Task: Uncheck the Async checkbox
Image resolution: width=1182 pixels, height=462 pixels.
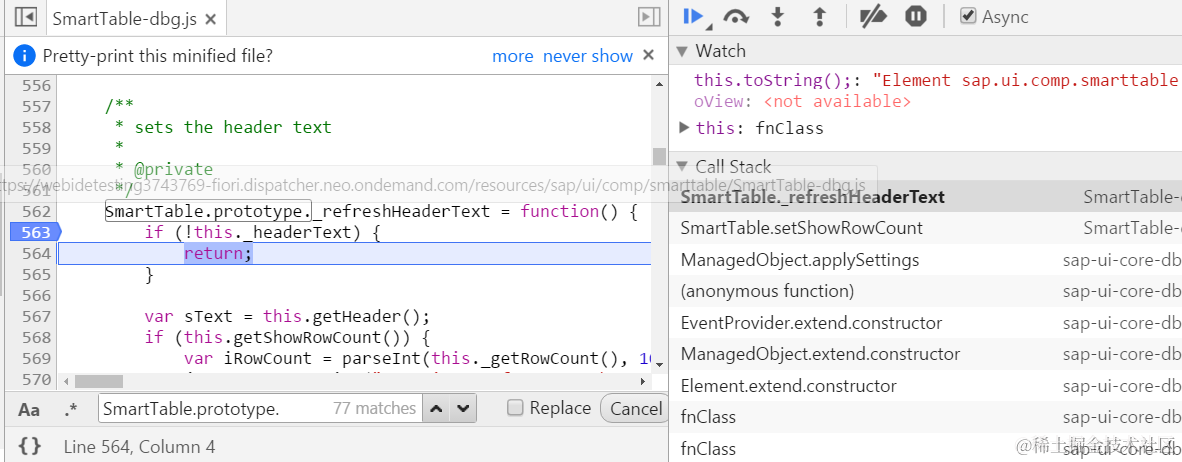Action: click(968, 17)
